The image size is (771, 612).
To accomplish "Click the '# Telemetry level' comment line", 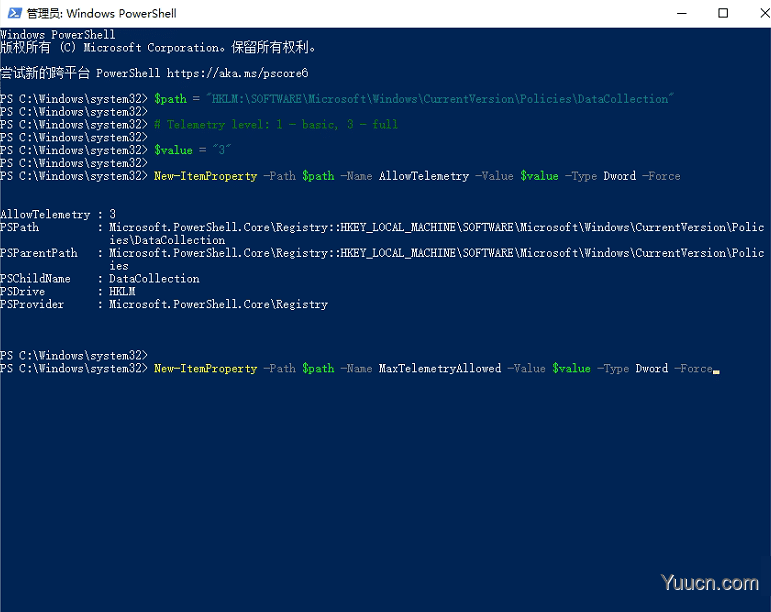I will [276, 124].
